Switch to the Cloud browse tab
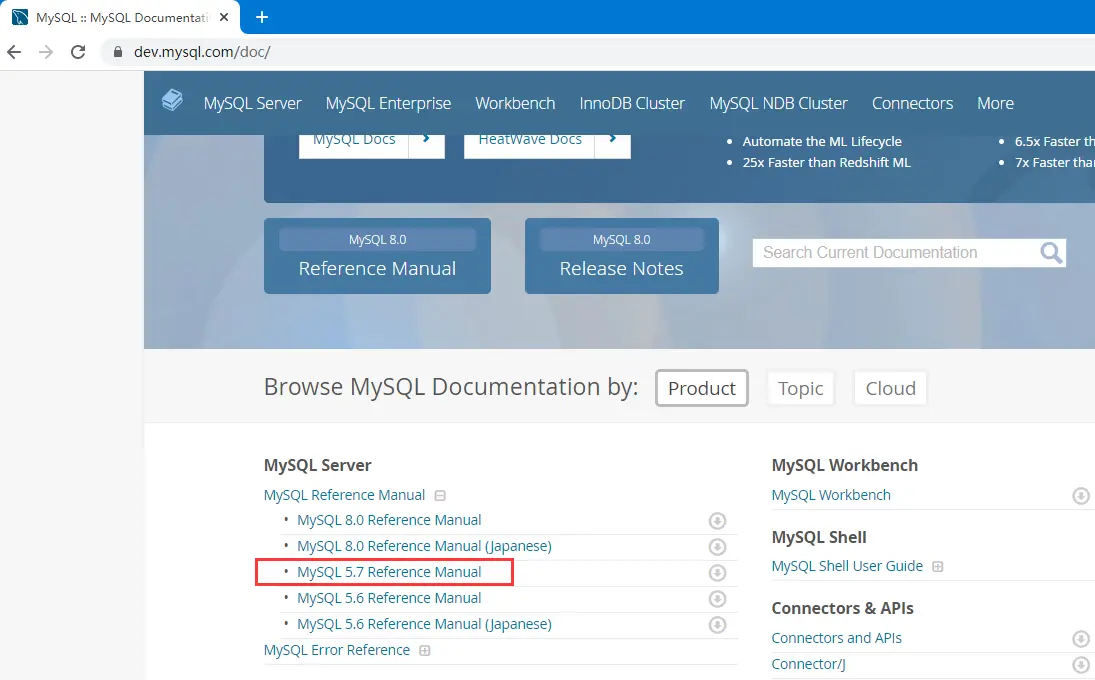Screen dimensions: 1095x680 coord(890,388)
